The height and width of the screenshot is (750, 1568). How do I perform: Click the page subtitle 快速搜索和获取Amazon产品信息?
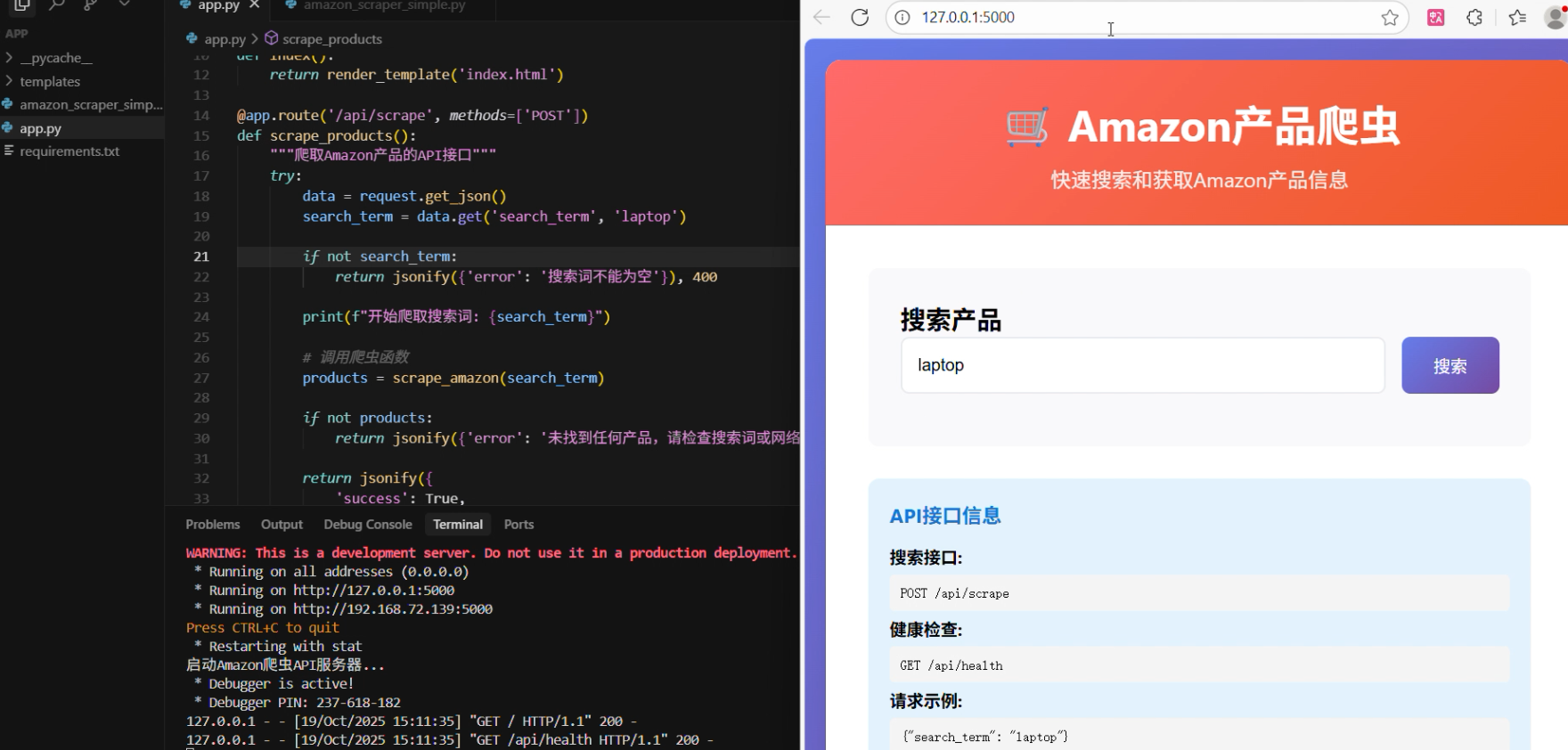(1199, 180)
